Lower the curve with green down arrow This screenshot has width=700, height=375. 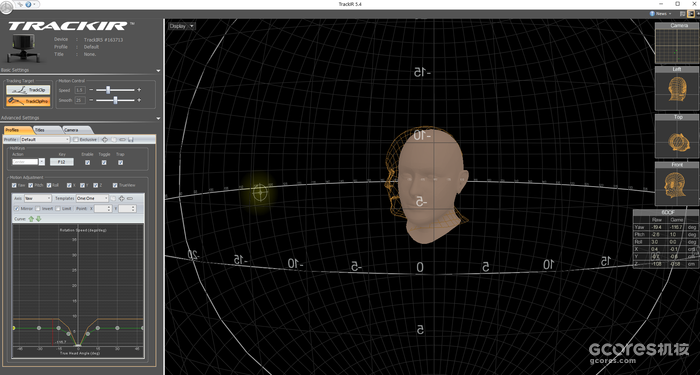38,219
